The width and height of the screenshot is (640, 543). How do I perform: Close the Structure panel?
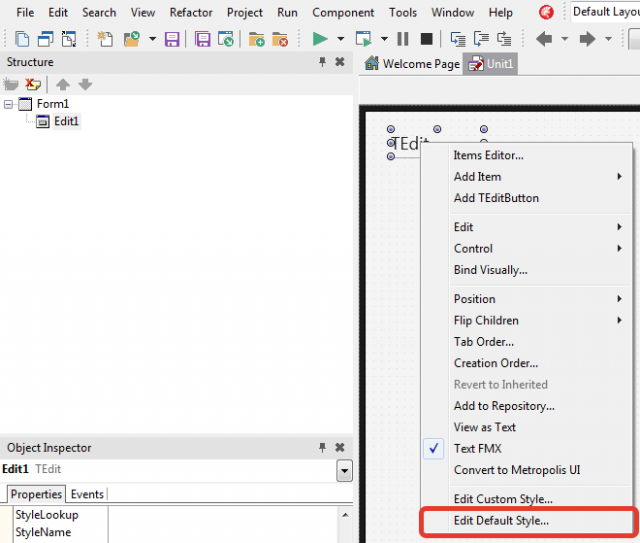coord(340,62)
